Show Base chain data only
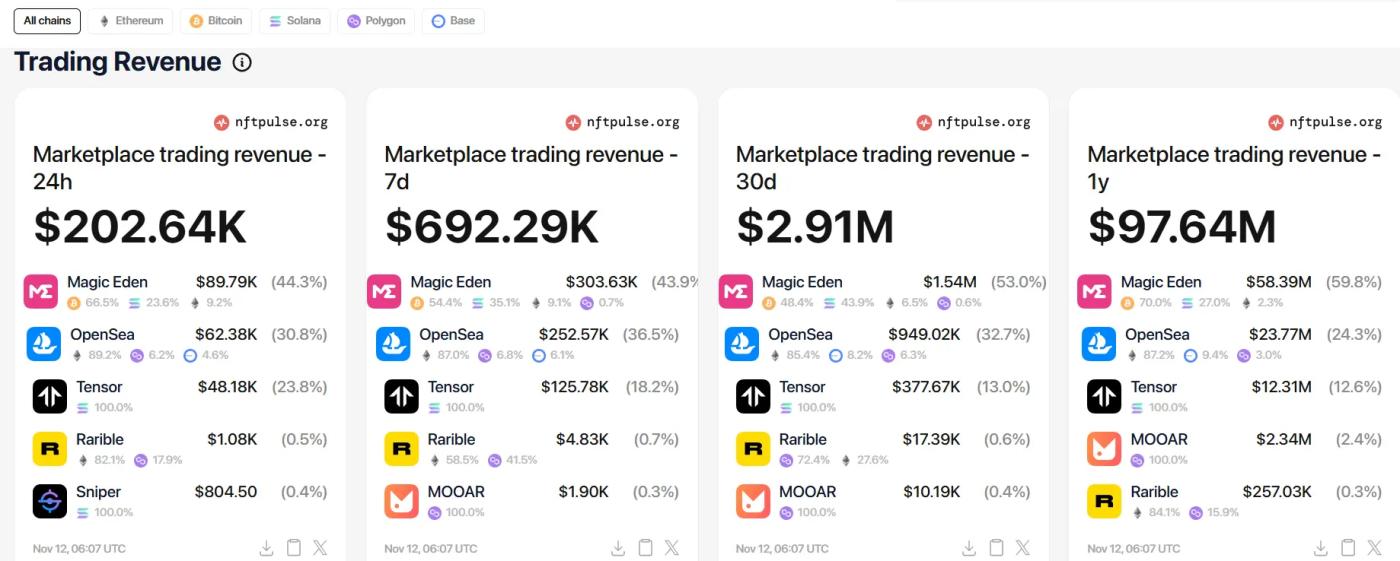Viewport: 1400px width, 561px height. [453, 21]
